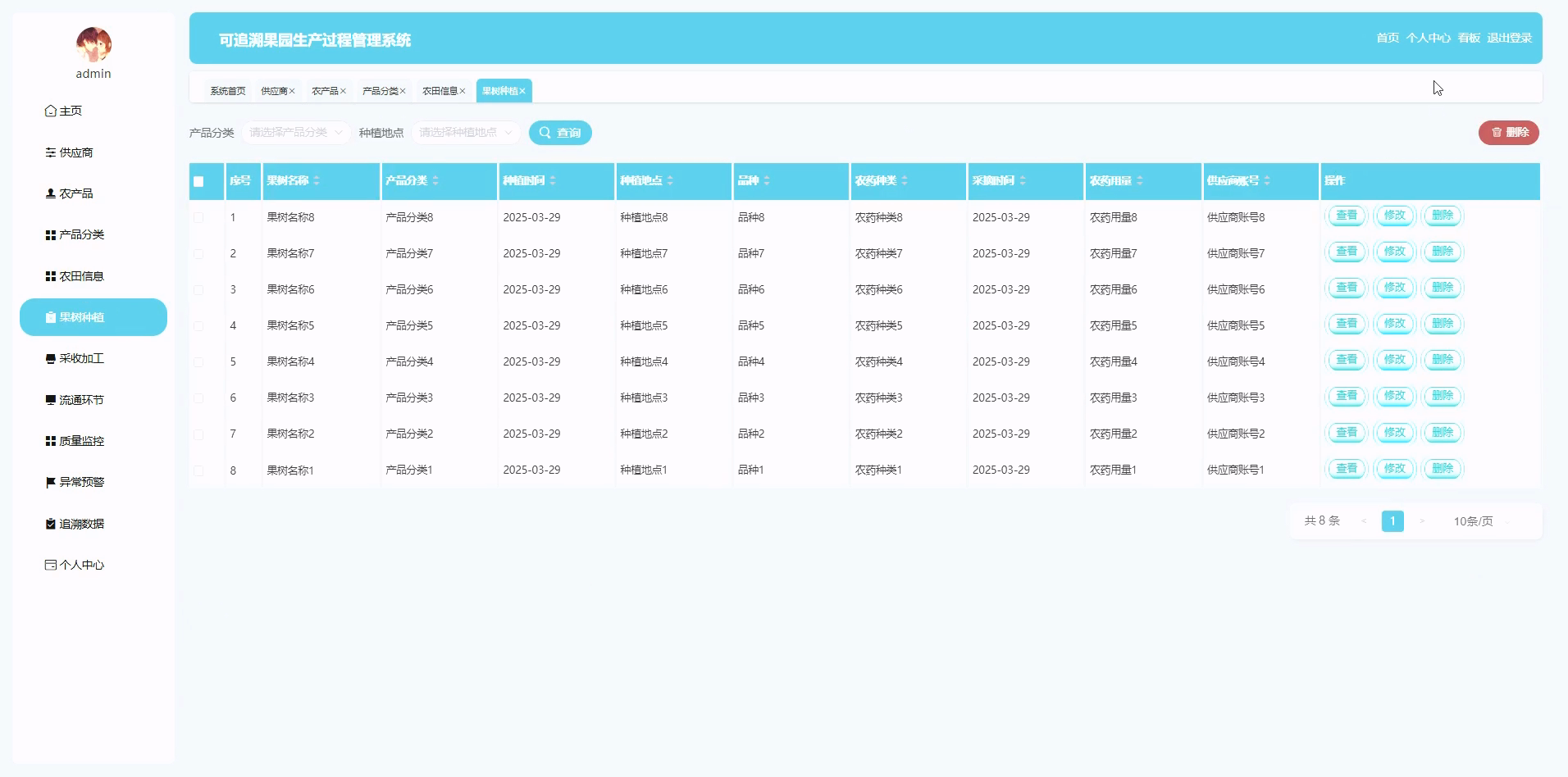Screen dimensions: 1568x777
Task: Open 首页 in the top header
Action: (x=1388, y=38)
